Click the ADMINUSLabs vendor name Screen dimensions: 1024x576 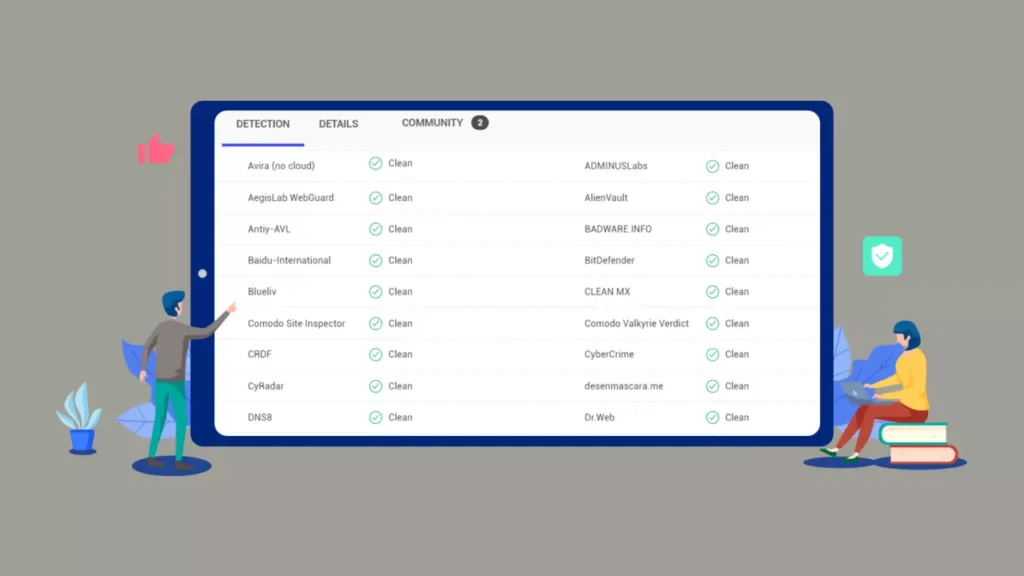pos(616,166)
